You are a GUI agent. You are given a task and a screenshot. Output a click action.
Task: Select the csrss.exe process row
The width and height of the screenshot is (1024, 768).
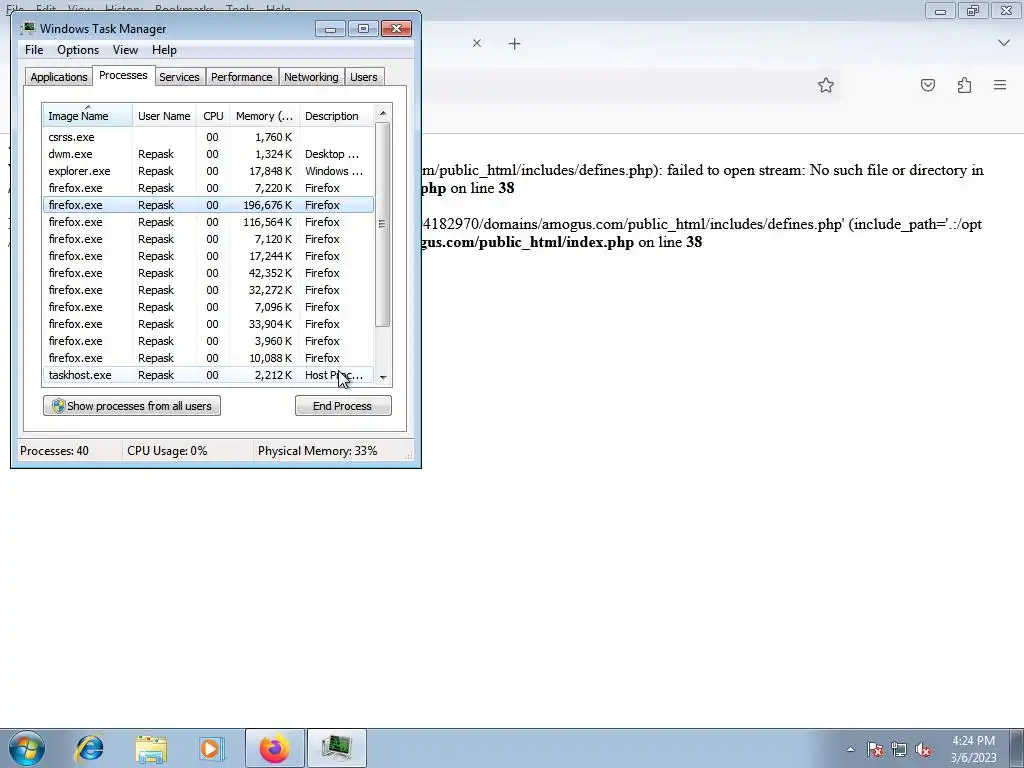point(208,137)
